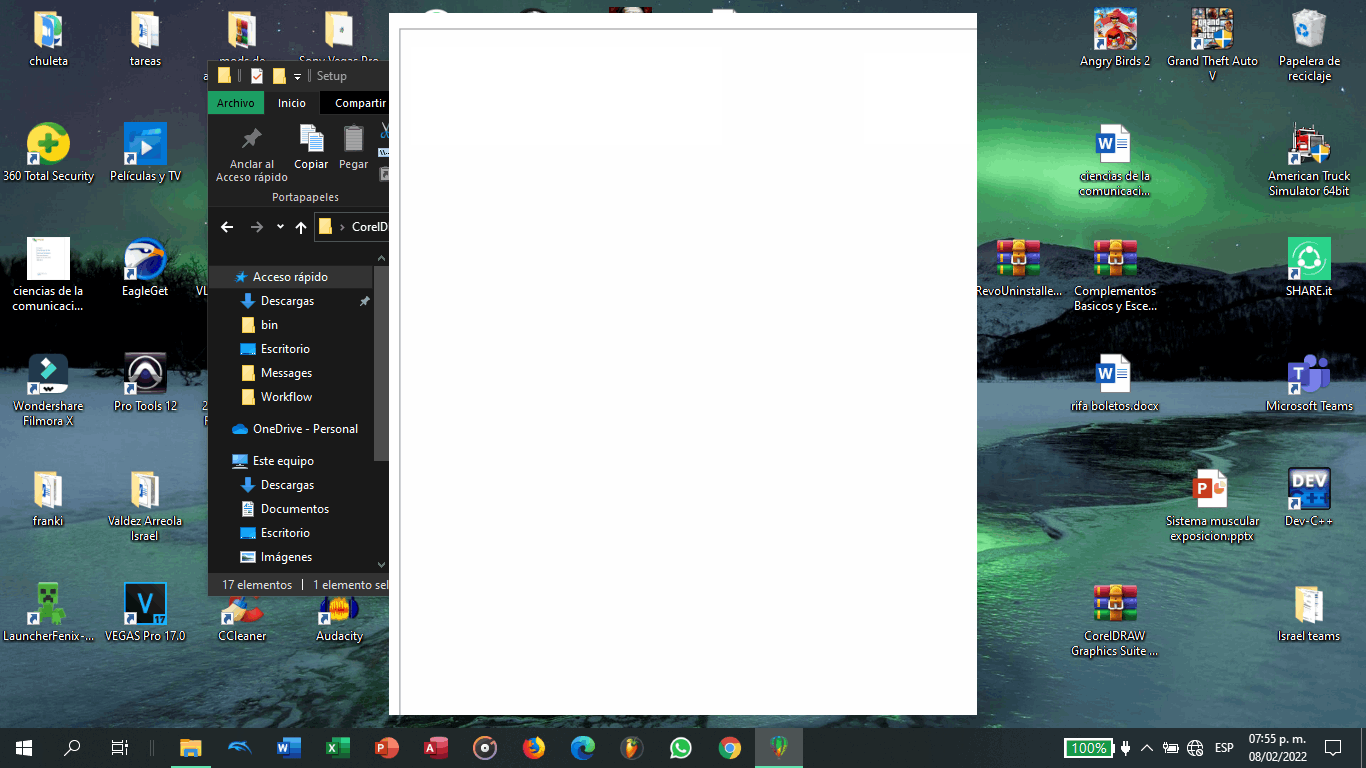
Task: Expand the Quick Access Toolbar dropdown arrow
Action: 298,77
